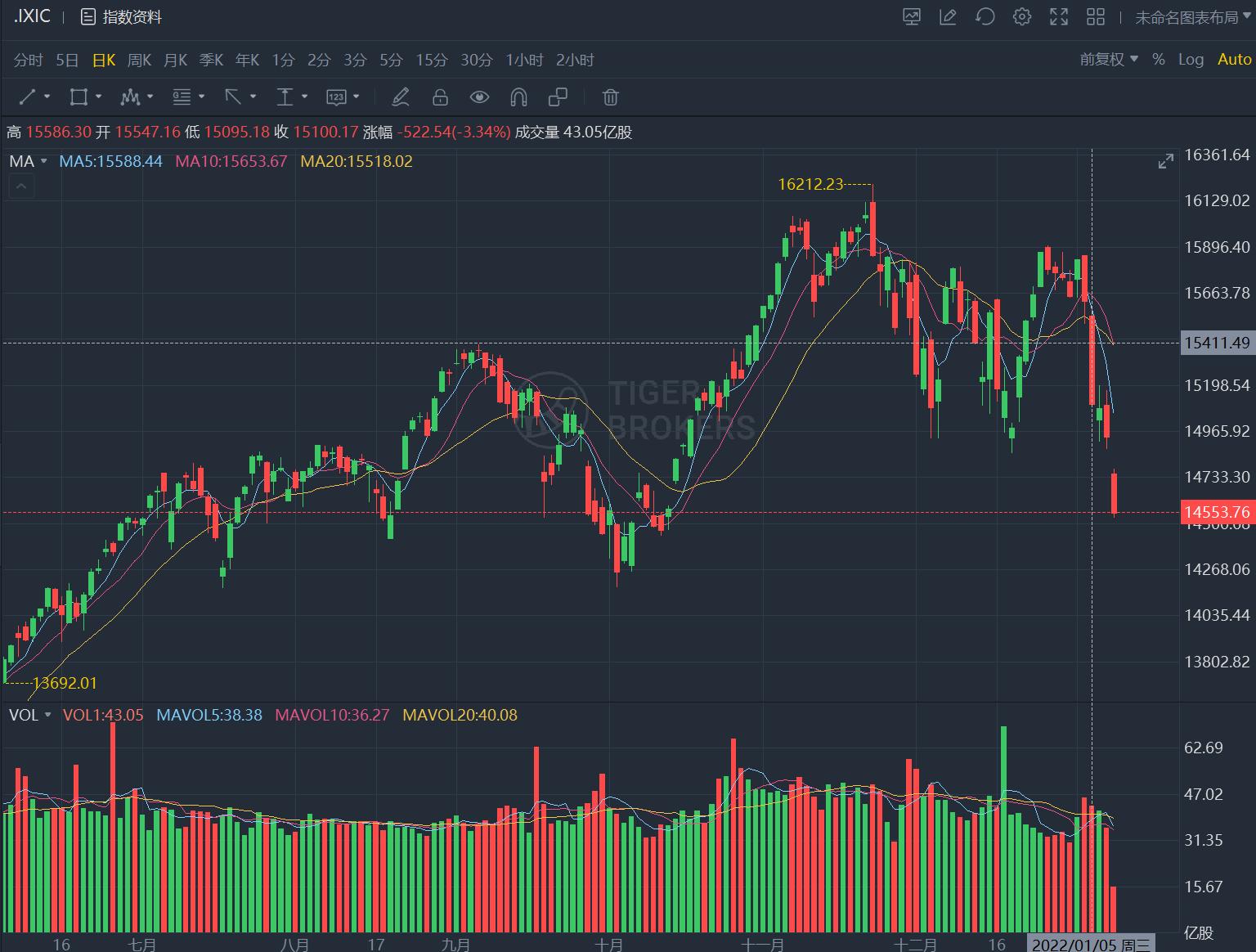
Task: Click the MAVOL5:38.38 legend value
Action: [x=209, y=715]
